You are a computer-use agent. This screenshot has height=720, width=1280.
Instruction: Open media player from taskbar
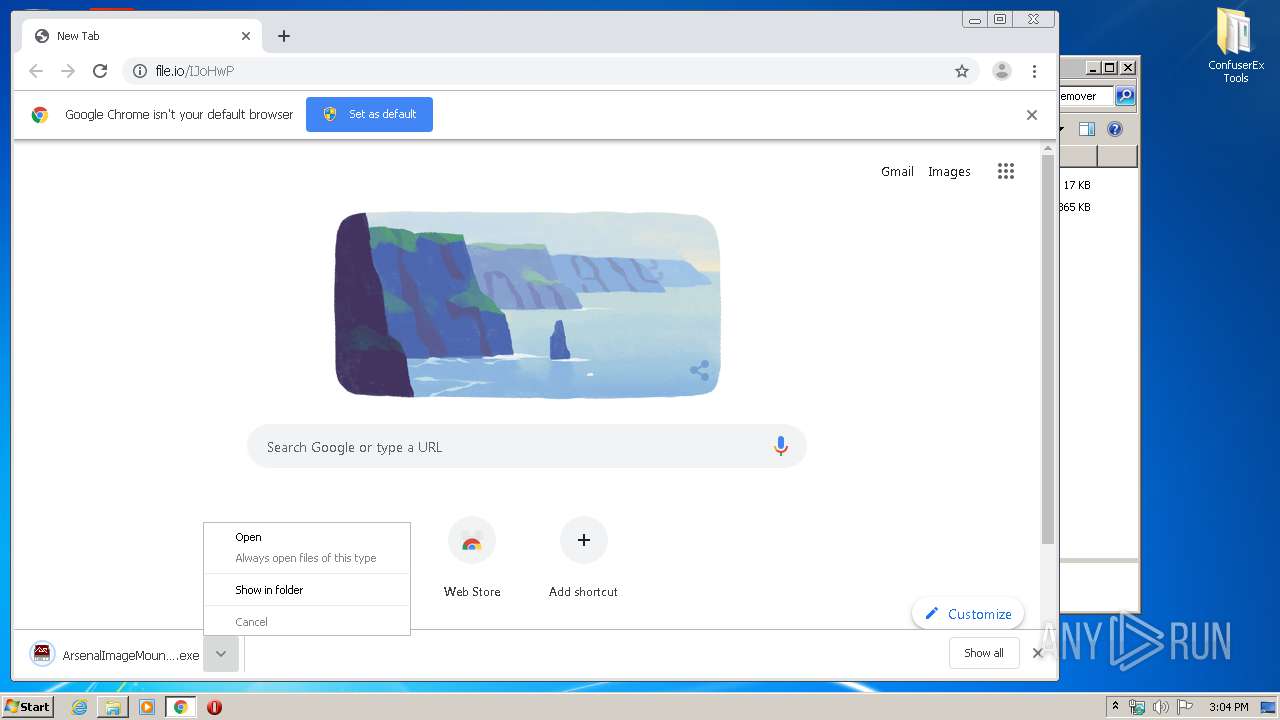pos(147,707)
